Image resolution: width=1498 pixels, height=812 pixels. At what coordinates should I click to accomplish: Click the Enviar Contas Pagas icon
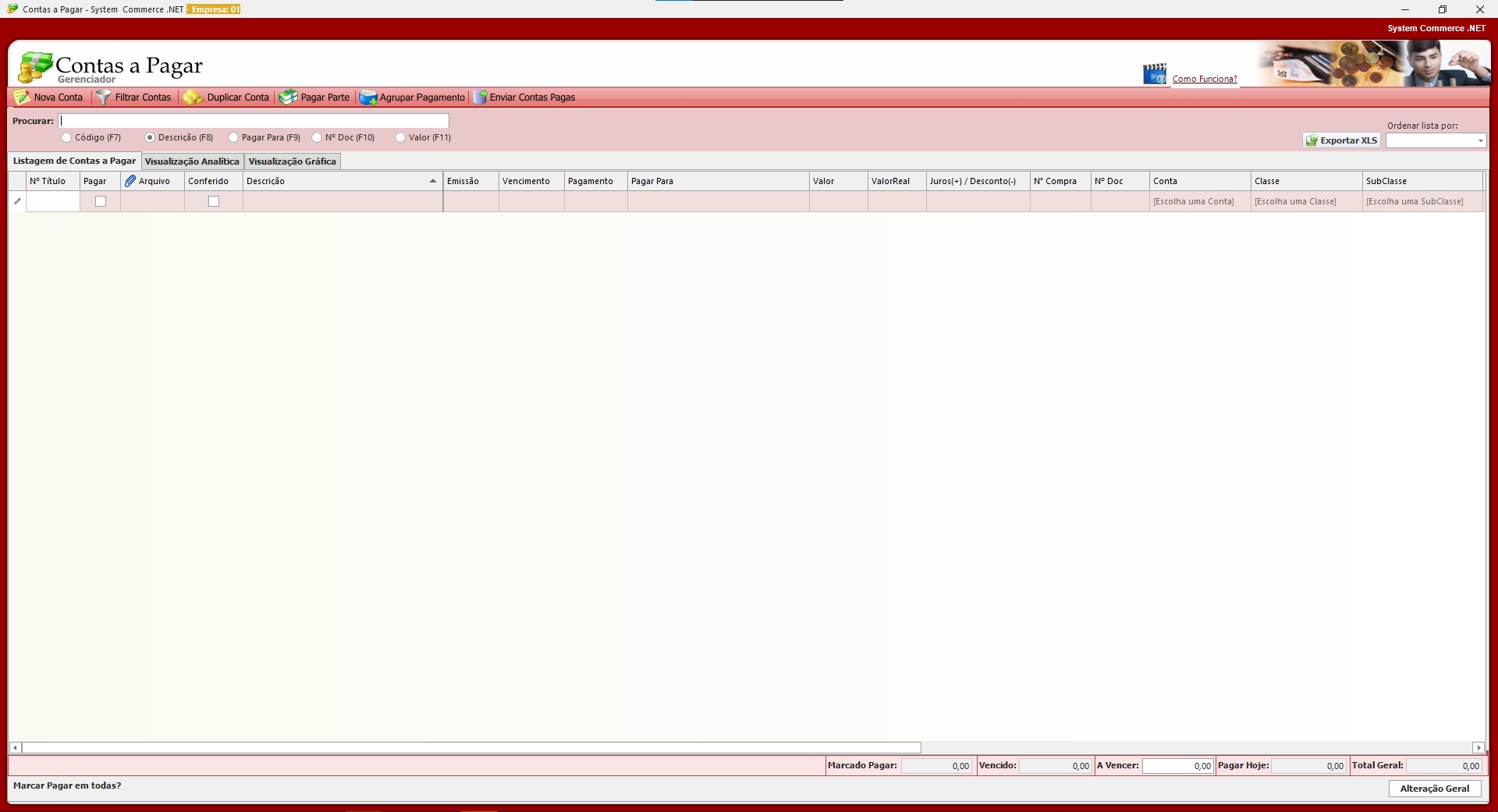(480, 98)
